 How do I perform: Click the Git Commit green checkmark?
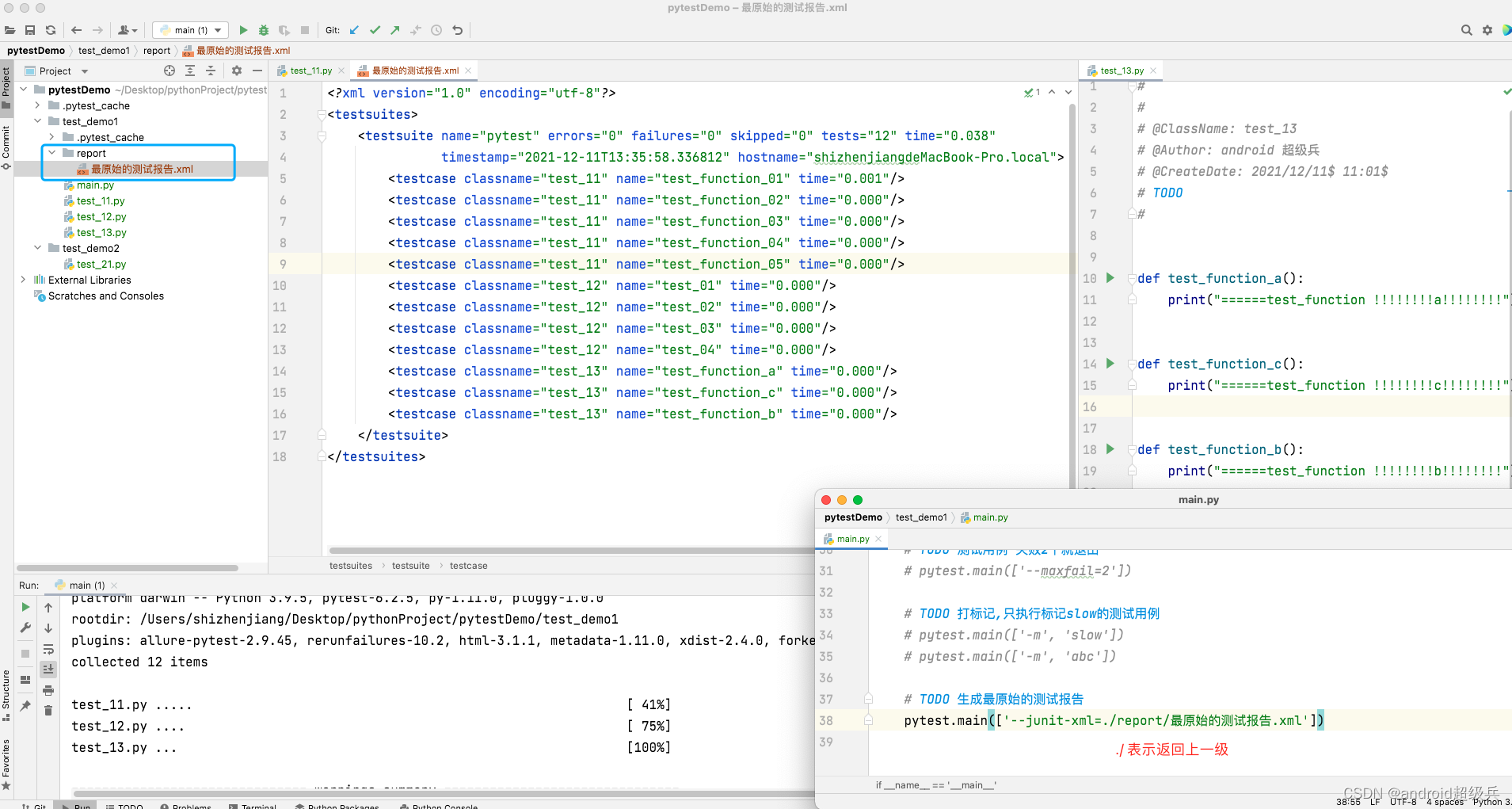point(375,30)
